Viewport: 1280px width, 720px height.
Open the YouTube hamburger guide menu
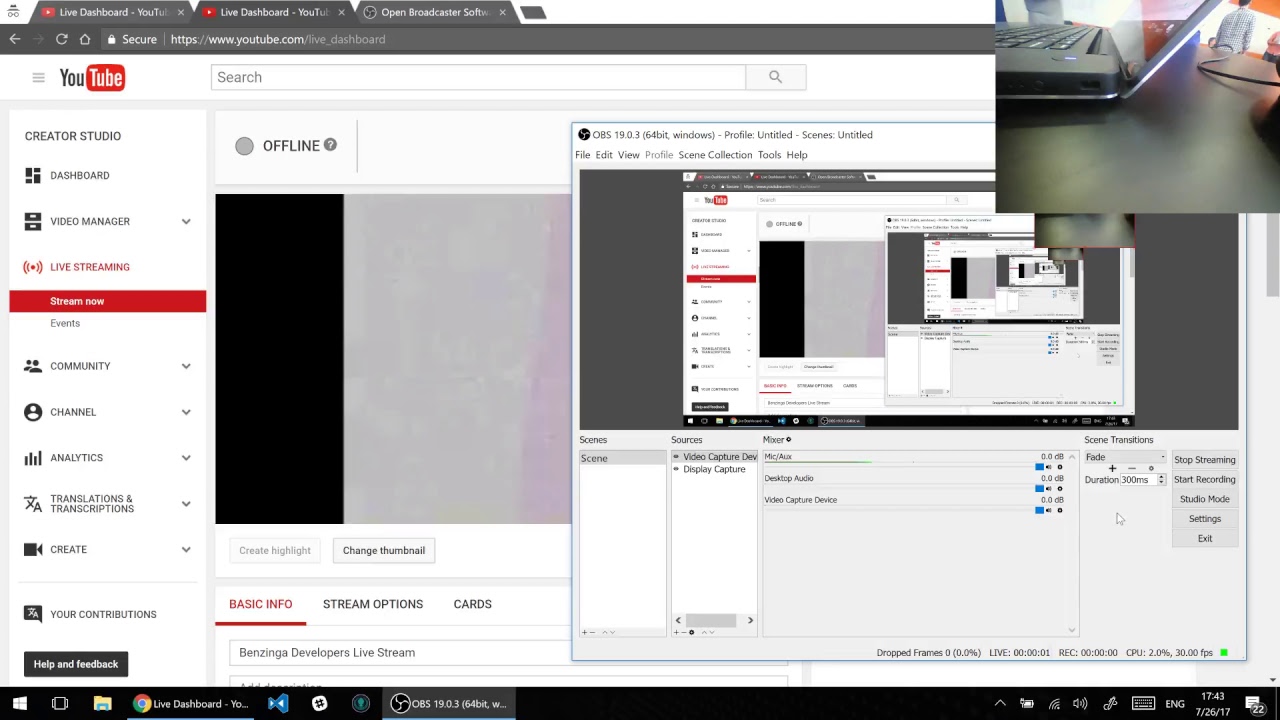point(38,77)
